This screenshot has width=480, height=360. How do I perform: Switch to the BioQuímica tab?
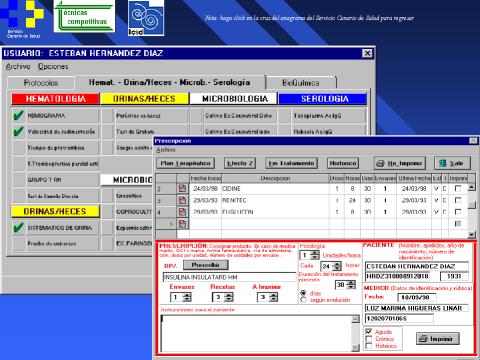pos(301,83)
